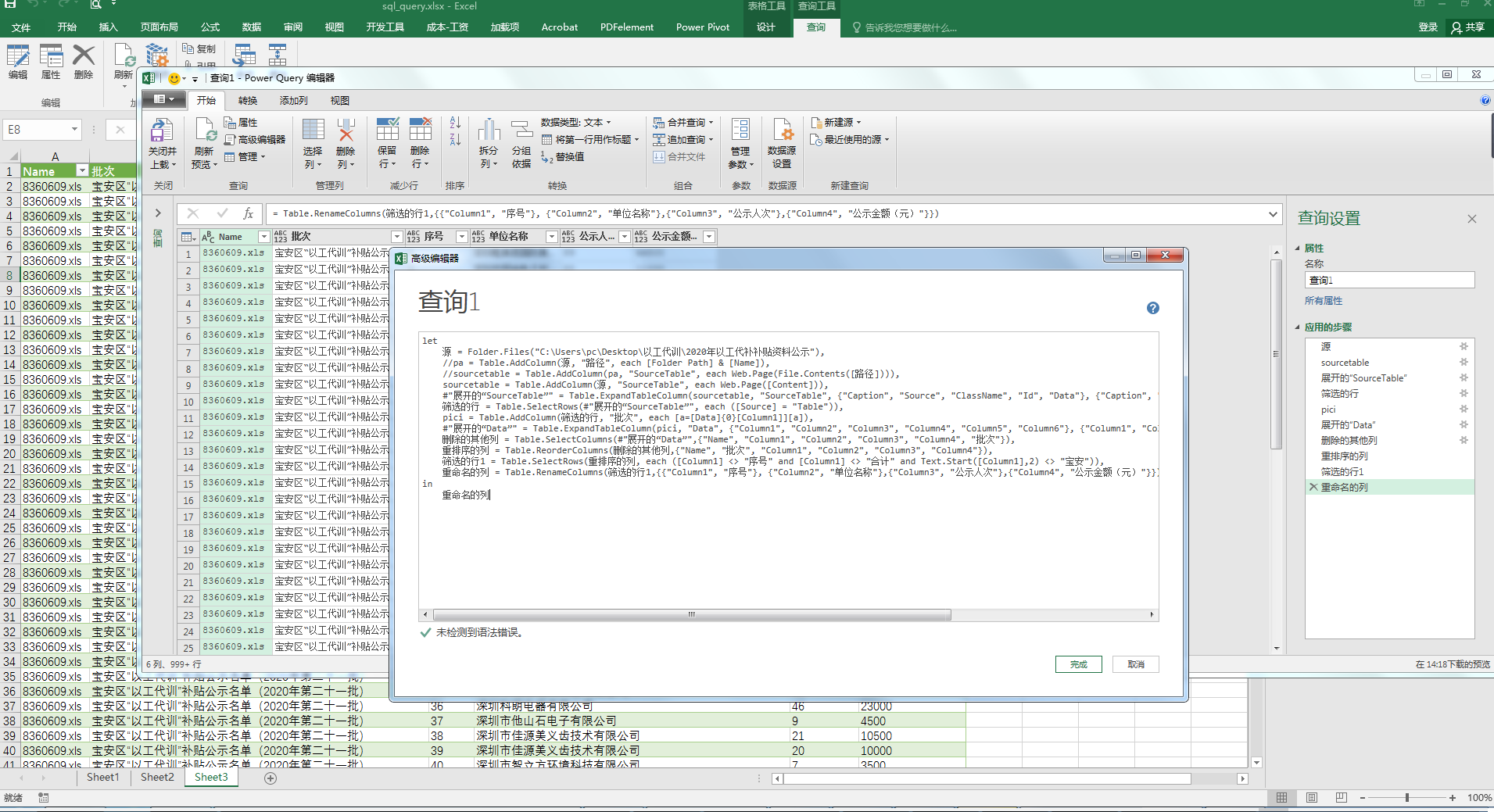The height and width of the screenshot is (812, 1494).
Task: Switch to the 转换 tab in Power Query
Action: (x=247, y=101)
